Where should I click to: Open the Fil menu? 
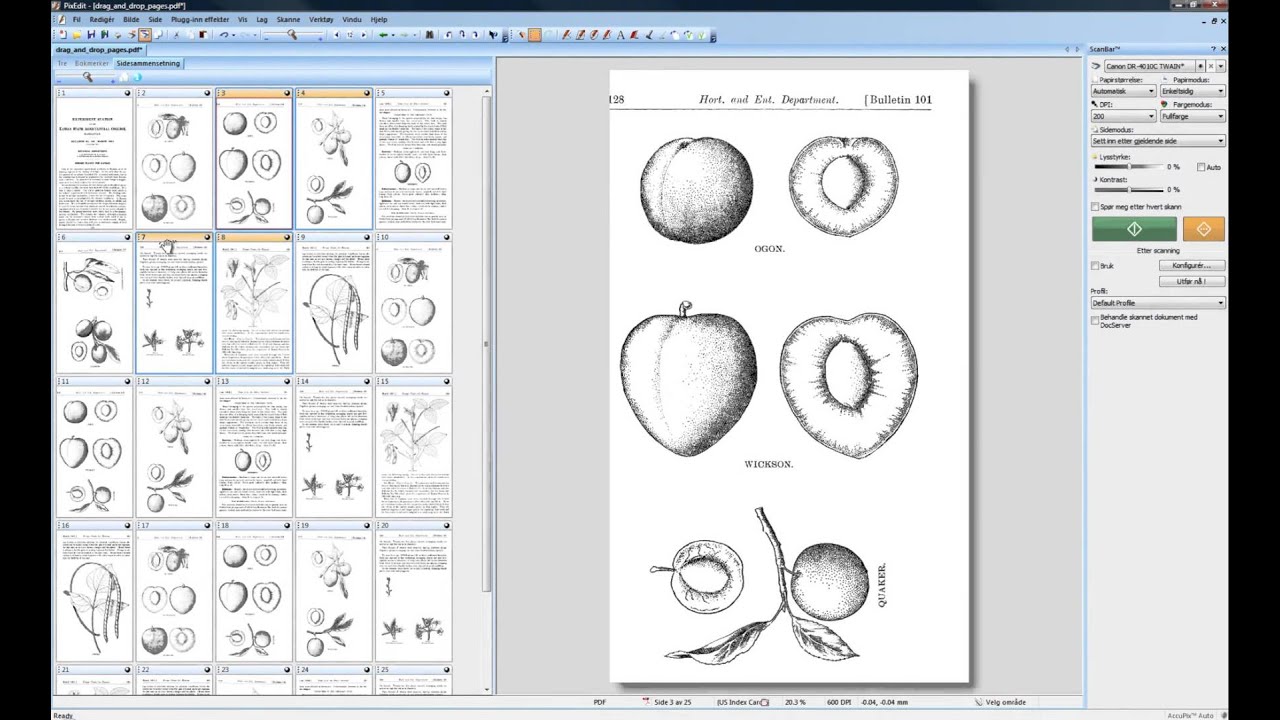(x=76, y=19)
